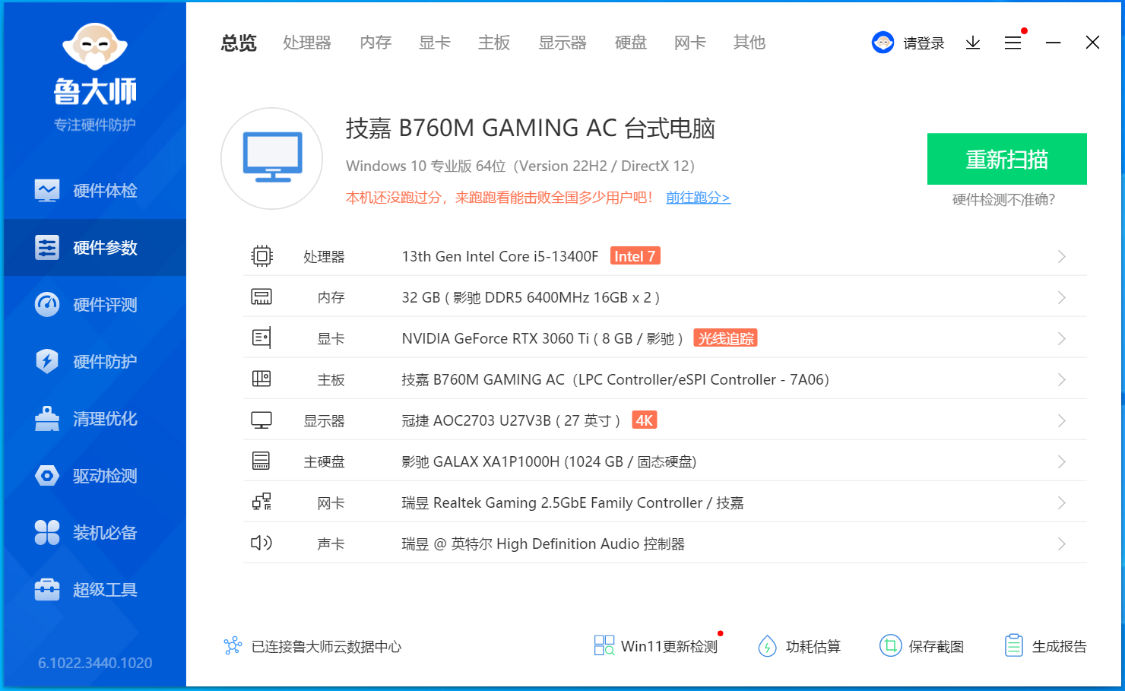
Task: Click version number 6.1022.3440.1020
Action: [x=95, y=662]
